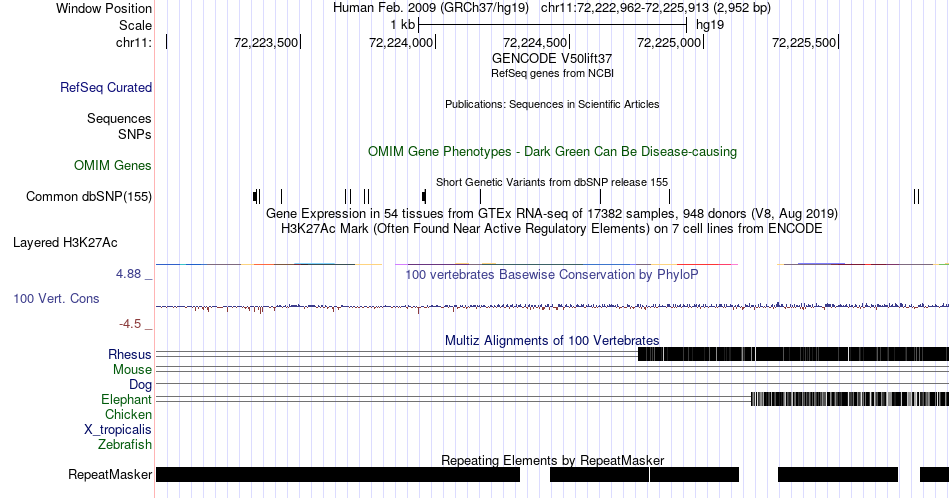Select the Chicken alignment row label
The width and height of the screenshot is (950, 498).
click(128, 414)
